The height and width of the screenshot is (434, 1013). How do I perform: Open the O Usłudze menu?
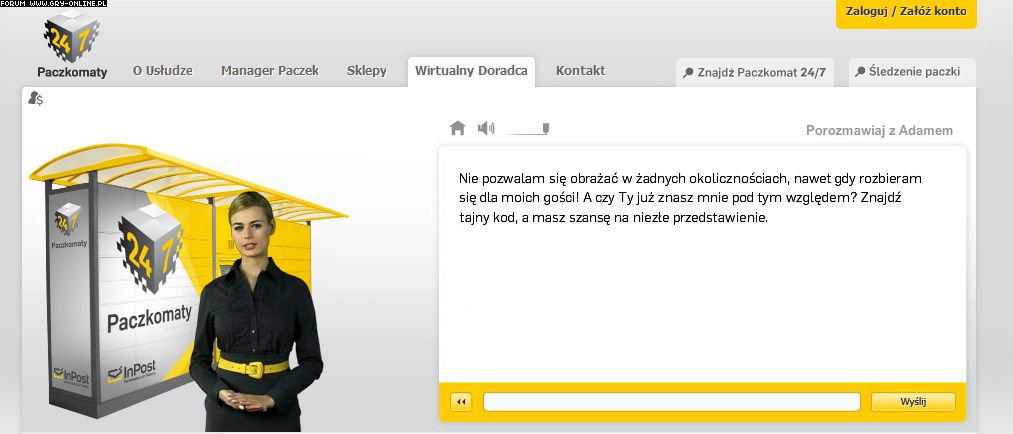163,71
